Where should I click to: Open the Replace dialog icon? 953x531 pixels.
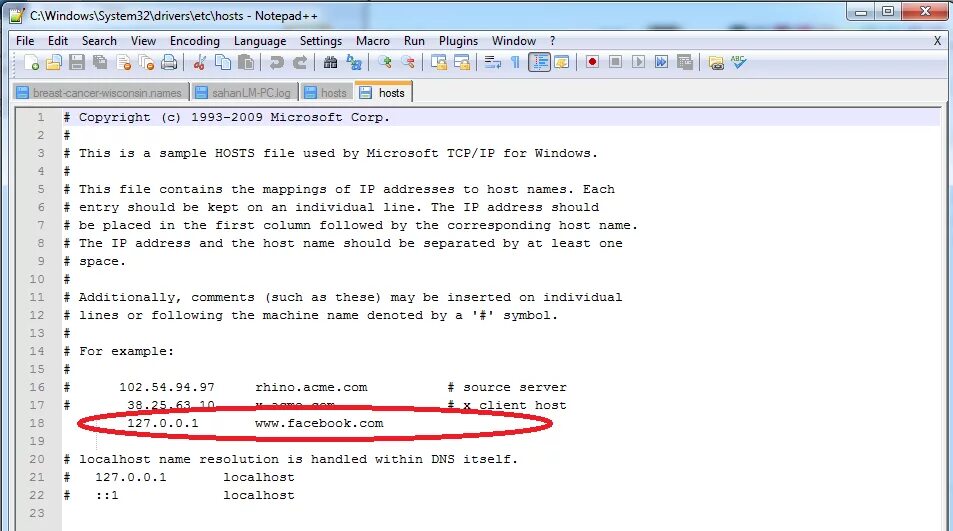(354, 62)
